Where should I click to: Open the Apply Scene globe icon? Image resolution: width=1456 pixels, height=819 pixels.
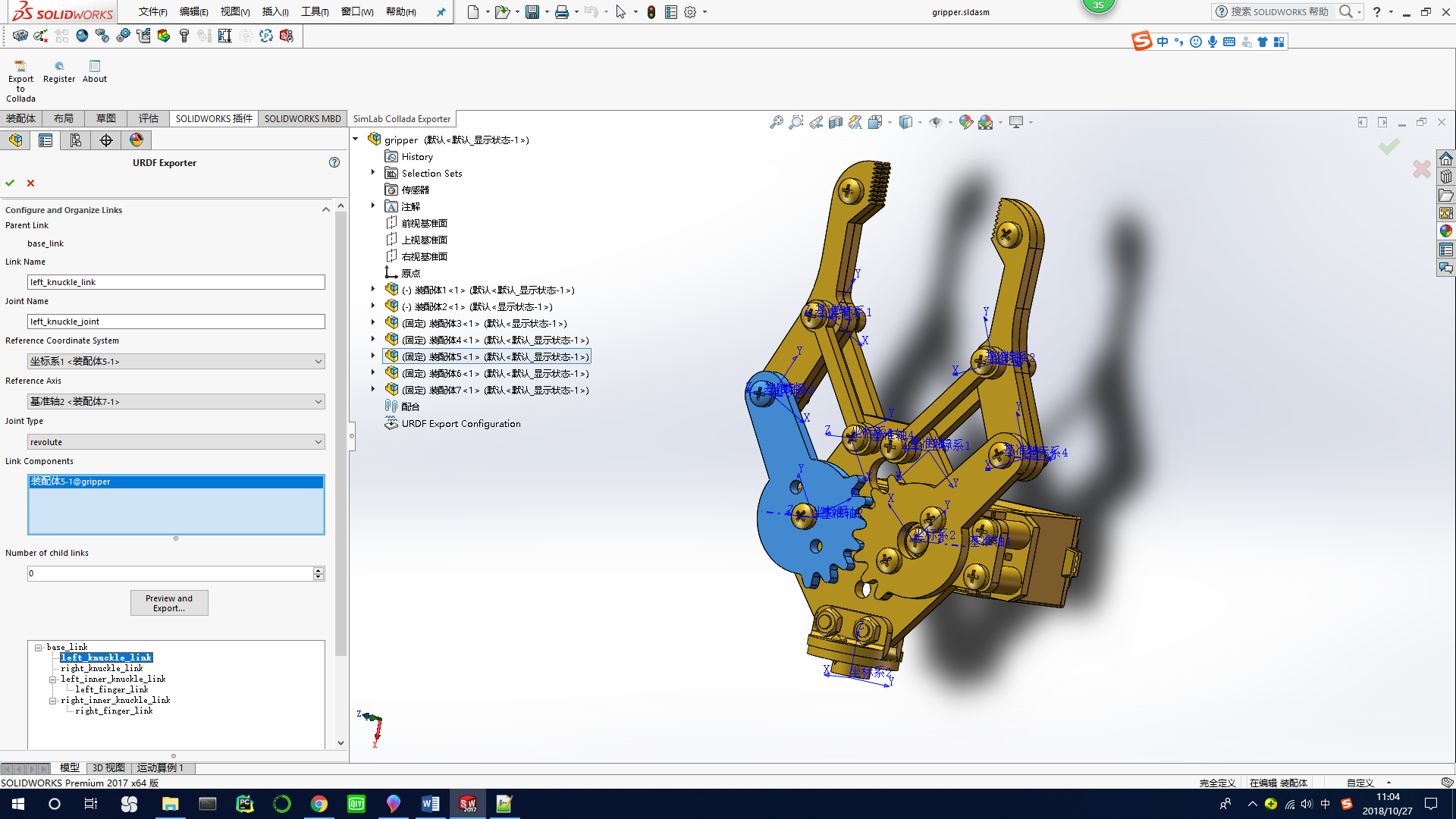986,122
